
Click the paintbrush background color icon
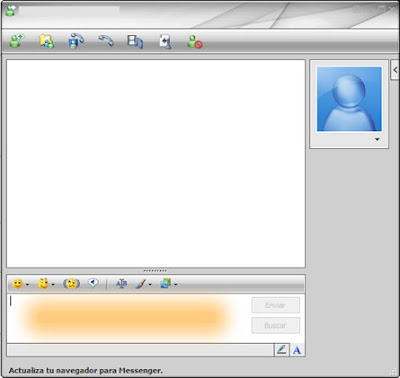click(141, 284)
